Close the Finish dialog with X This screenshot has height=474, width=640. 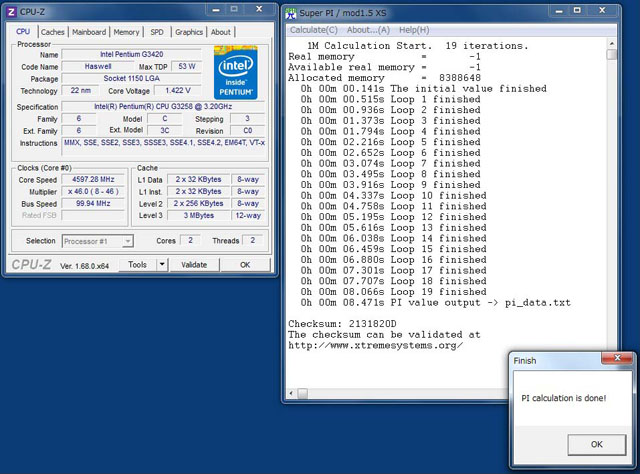(617, 358)
